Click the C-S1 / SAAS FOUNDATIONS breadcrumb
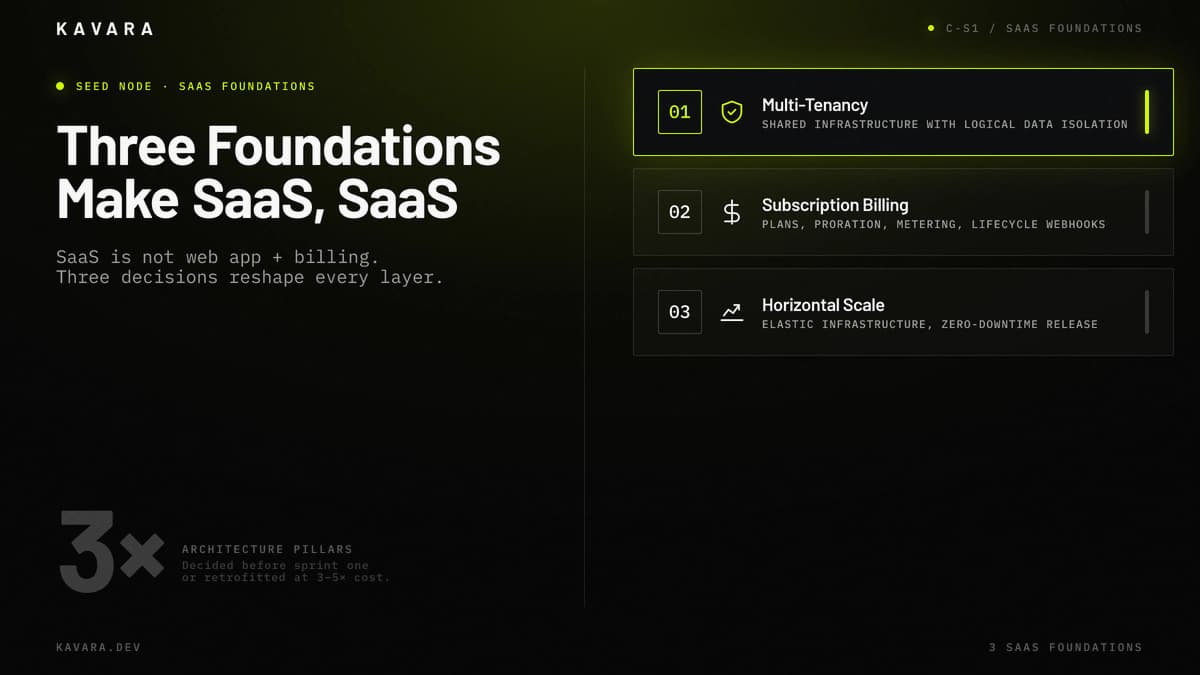Screen dimensions: 1200x675 1044,28
